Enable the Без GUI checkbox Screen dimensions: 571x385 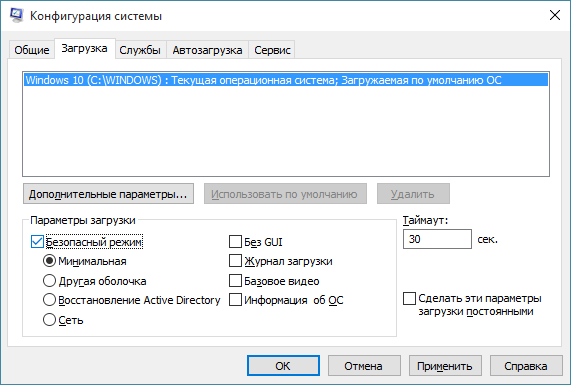(235, 241)
